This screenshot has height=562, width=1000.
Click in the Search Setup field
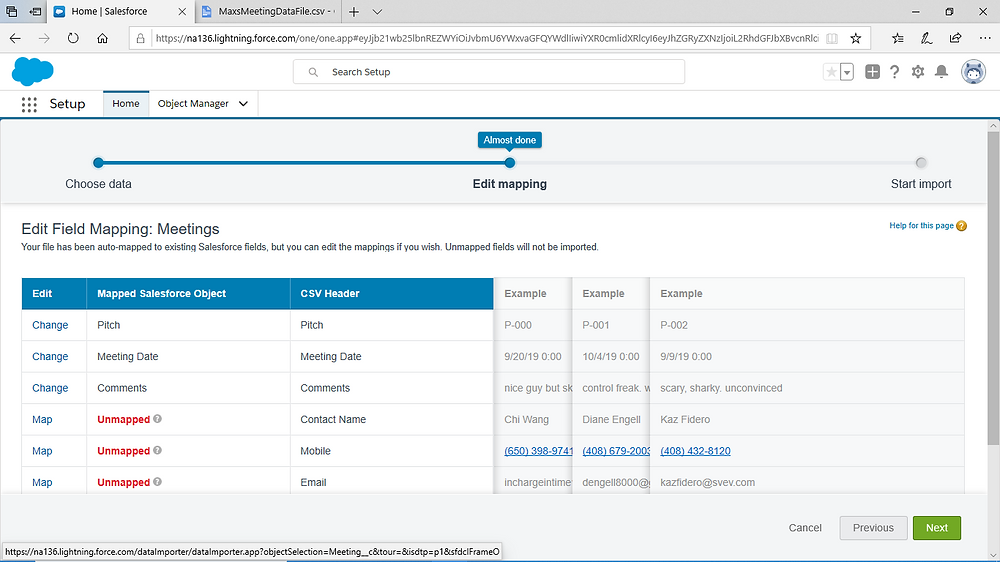489,71
